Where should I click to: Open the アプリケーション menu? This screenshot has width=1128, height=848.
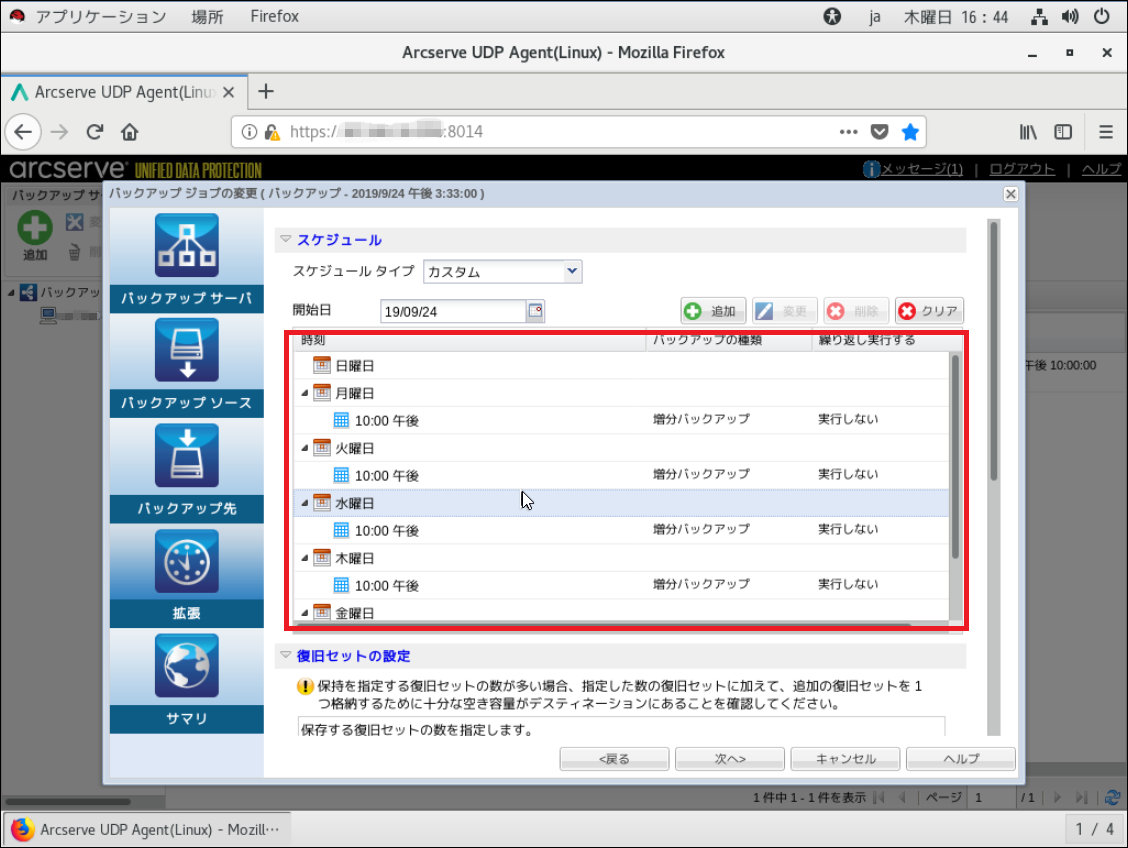(101, 16)
